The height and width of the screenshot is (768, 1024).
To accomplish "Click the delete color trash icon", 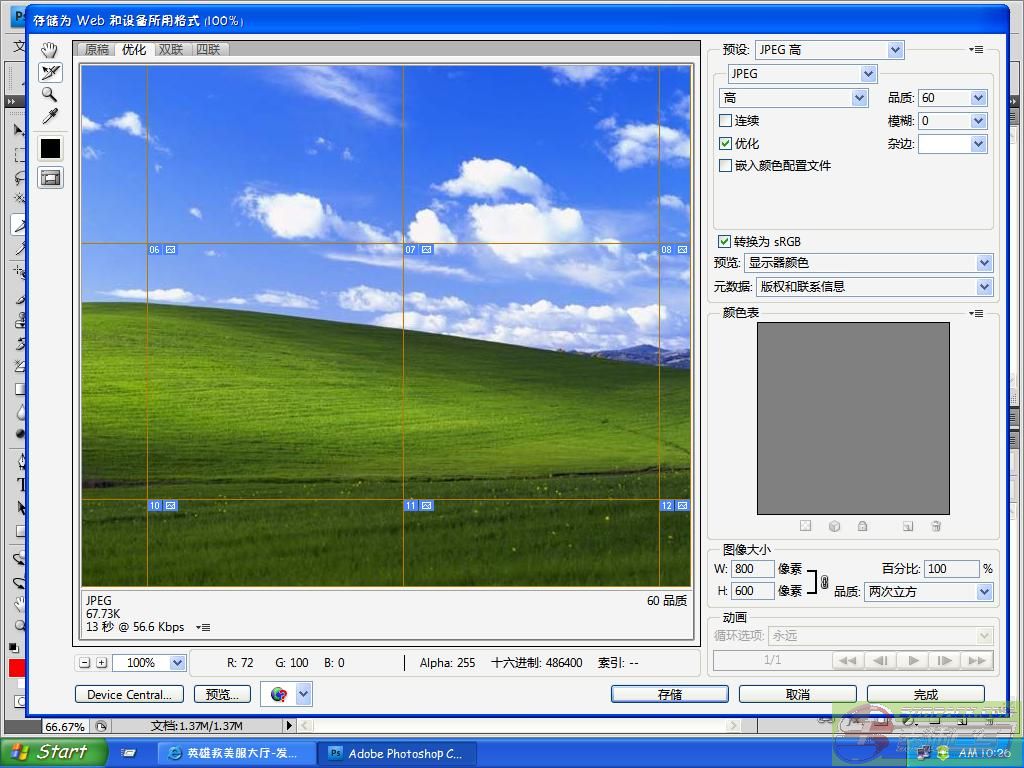I will (936, 526).
